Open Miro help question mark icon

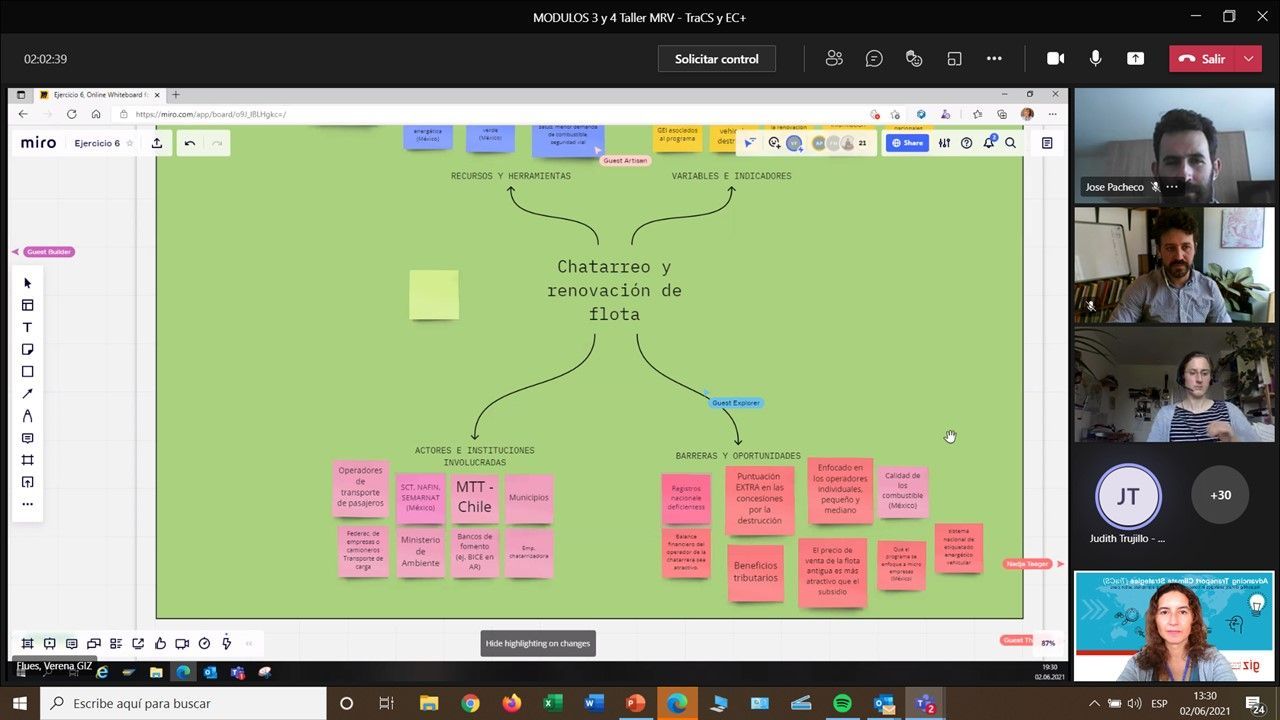[966, 143]
